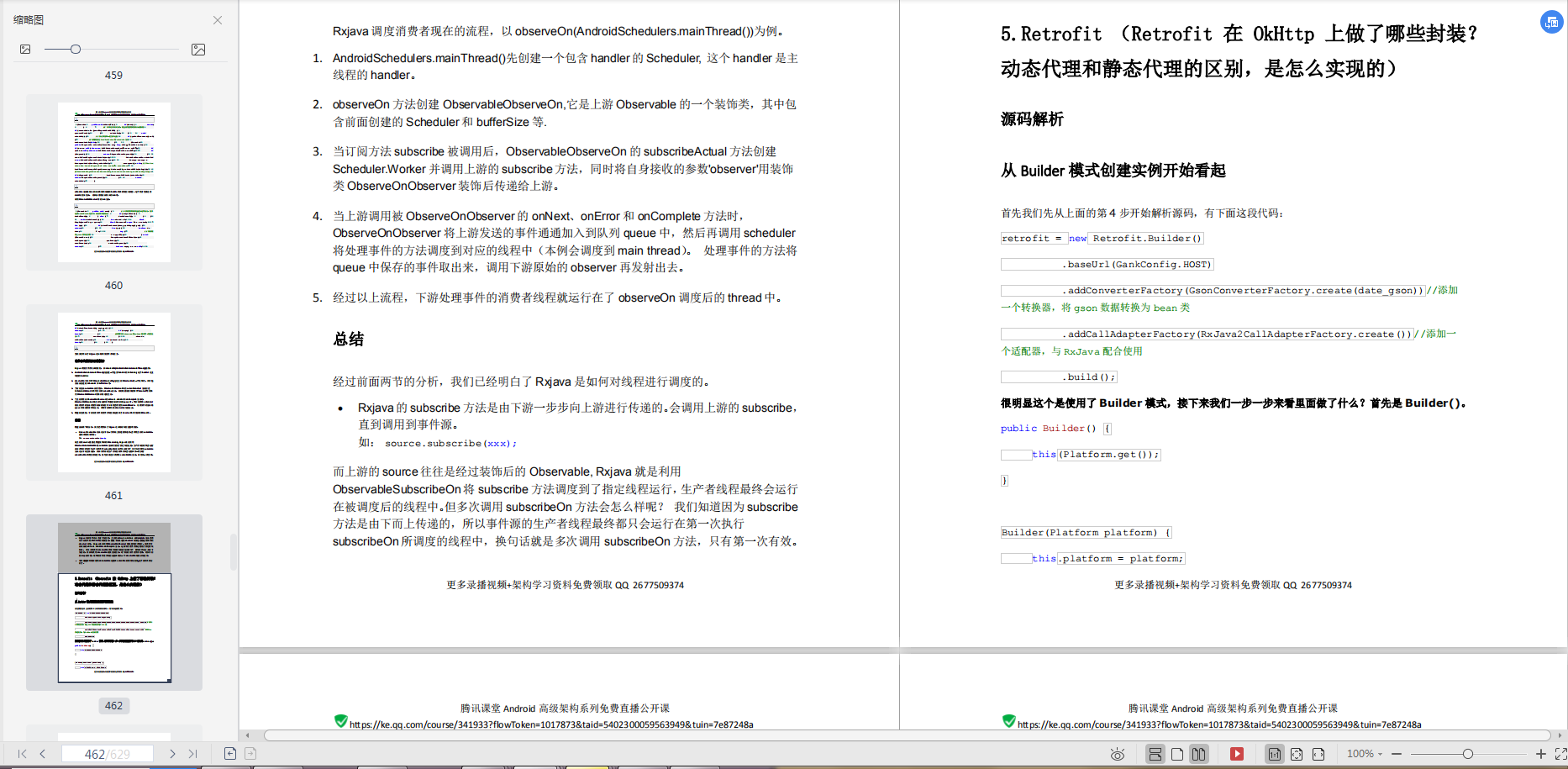Go back to previous view
The image size is (1568, 769).
[230, 754]
